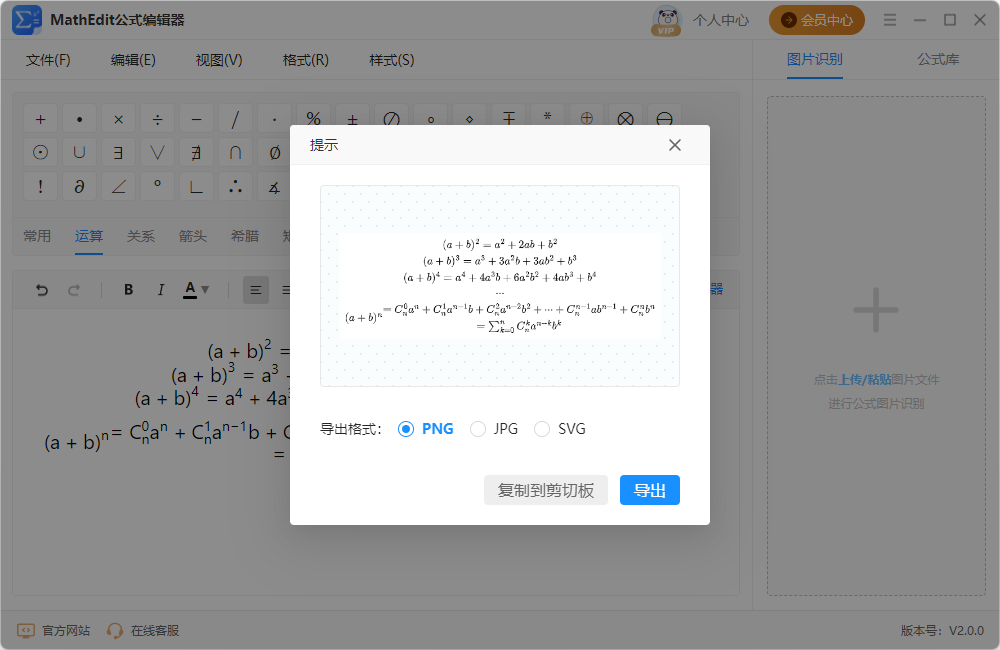
Task: Insert the partial derivative symbol
Action: pos(79,186)
